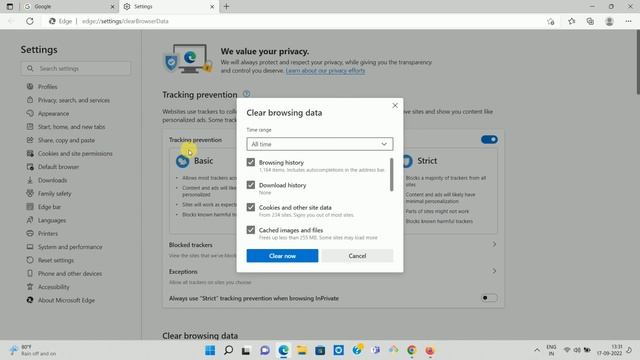Select the Basic tracking prevention card
The height and width of the screenshot is (360, 640).
coord(203,190)
